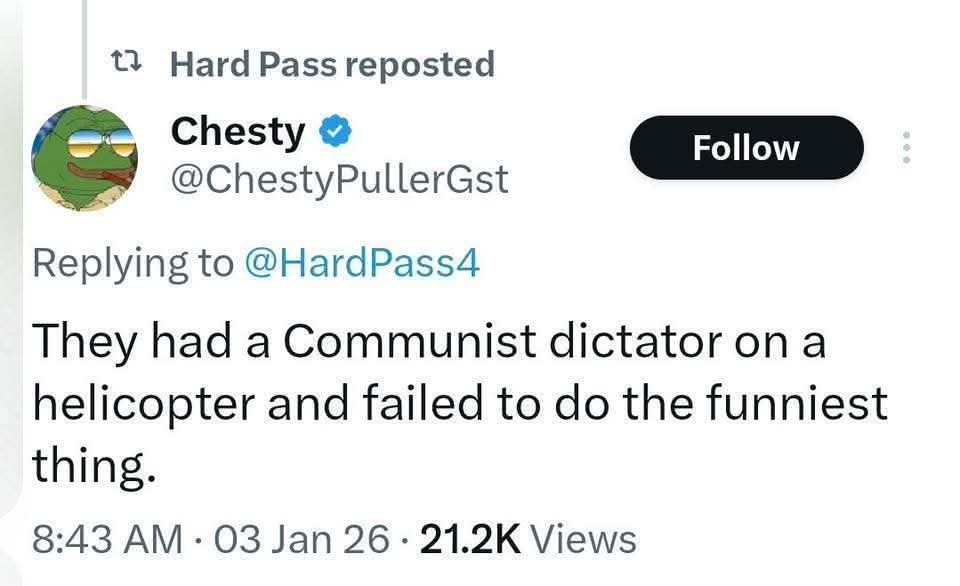Click the "Replying to" label
Viewport: 960px width, 586px height.
point(131,262)
